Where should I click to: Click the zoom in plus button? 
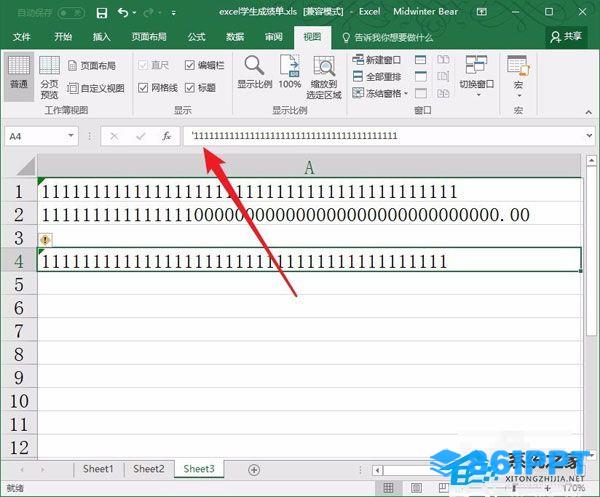(548, 488)
